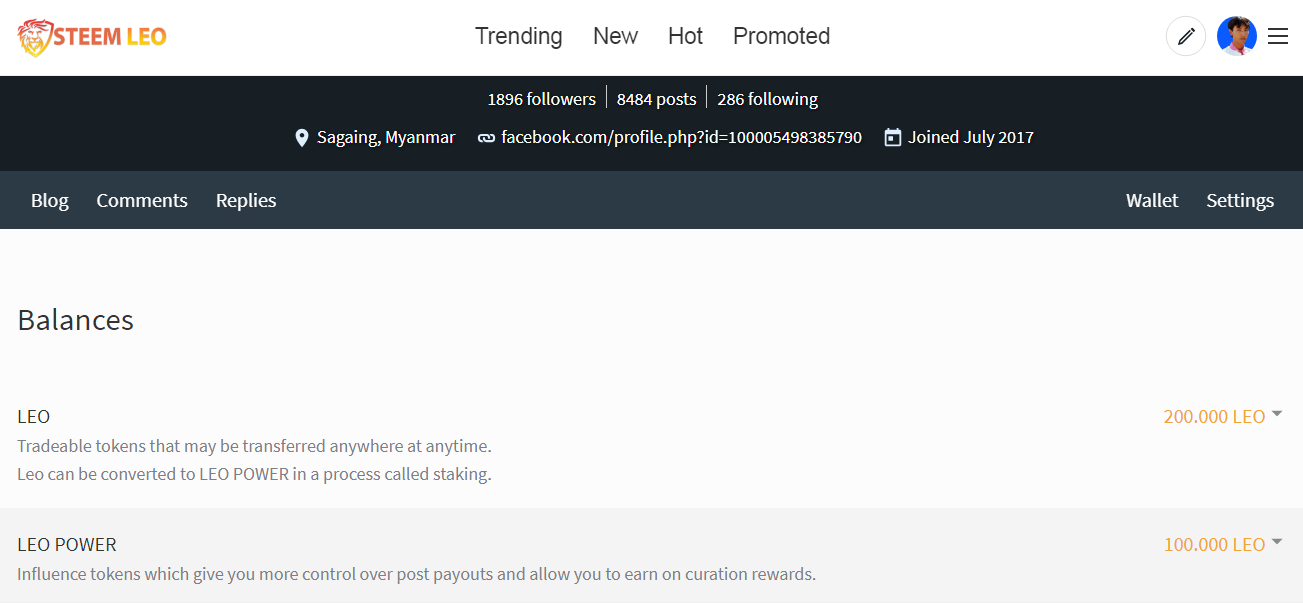Viewport: 1303px width, 603px height.
Task: Click the LEO row title
Action: [34, 416]
